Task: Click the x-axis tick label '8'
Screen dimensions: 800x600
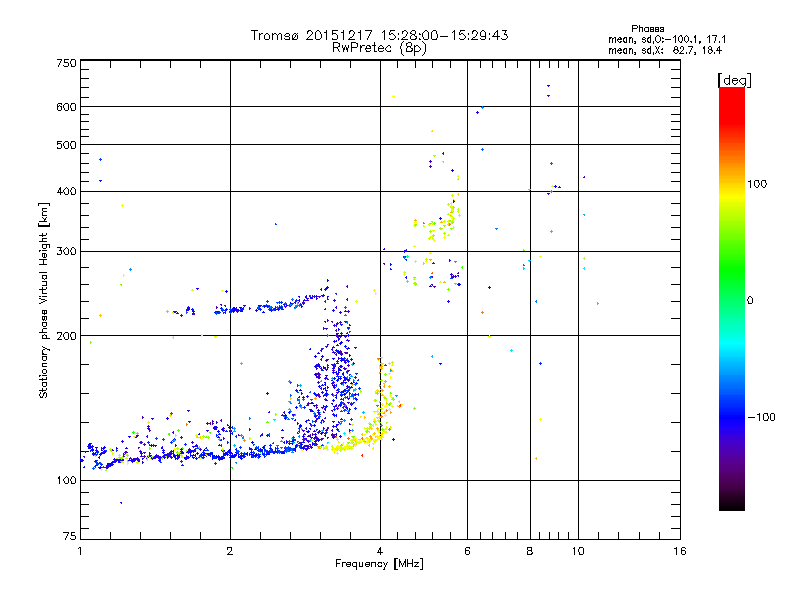Action: coord(530,551)
